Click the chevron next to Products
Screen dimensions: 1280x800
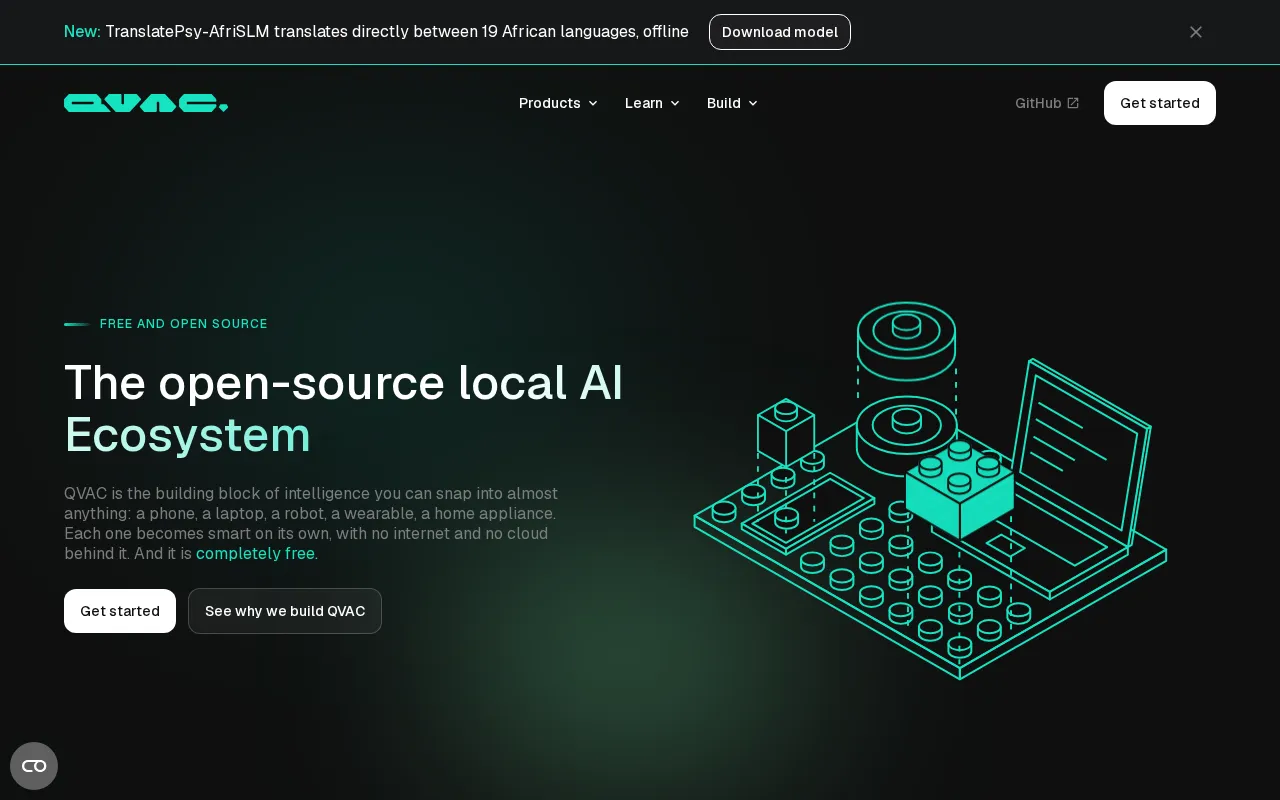click(x=593, y=103)
